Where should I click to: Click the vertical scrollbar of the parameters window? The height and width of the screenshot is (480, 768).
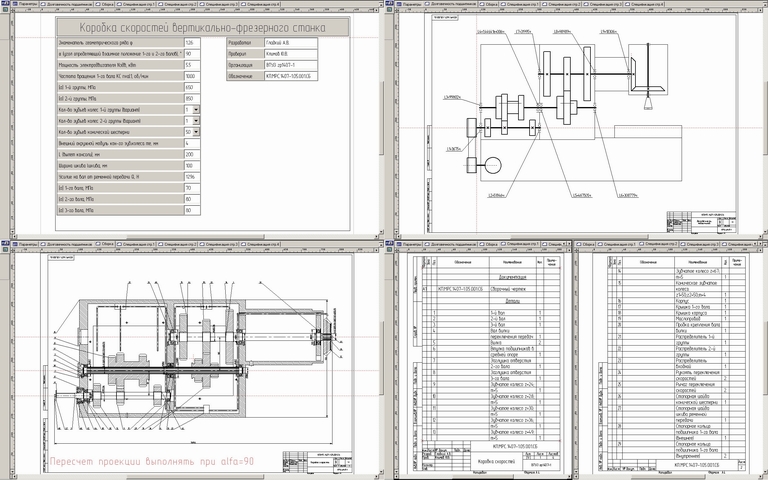[x=381, y=118]
